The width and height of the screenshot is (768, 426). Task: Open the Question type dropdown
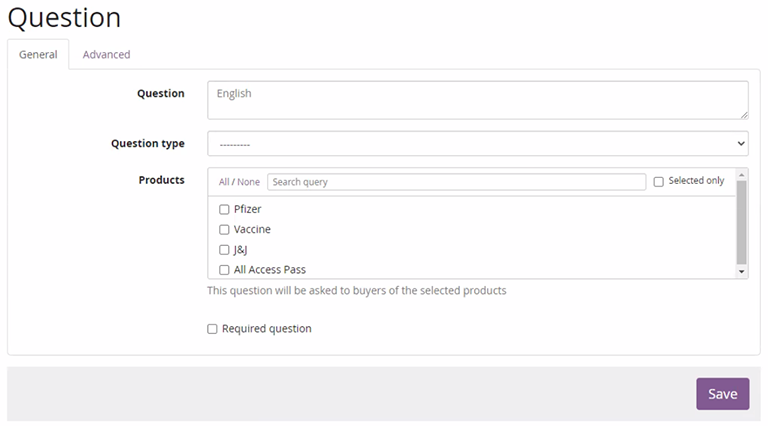pos(477,144)
